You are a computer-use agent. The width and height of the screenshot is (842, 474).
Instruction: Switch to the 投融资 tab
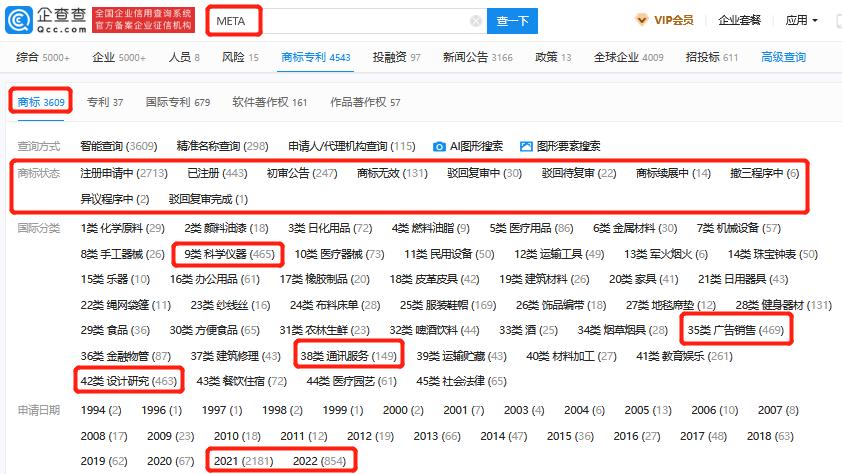click(396, 57)
